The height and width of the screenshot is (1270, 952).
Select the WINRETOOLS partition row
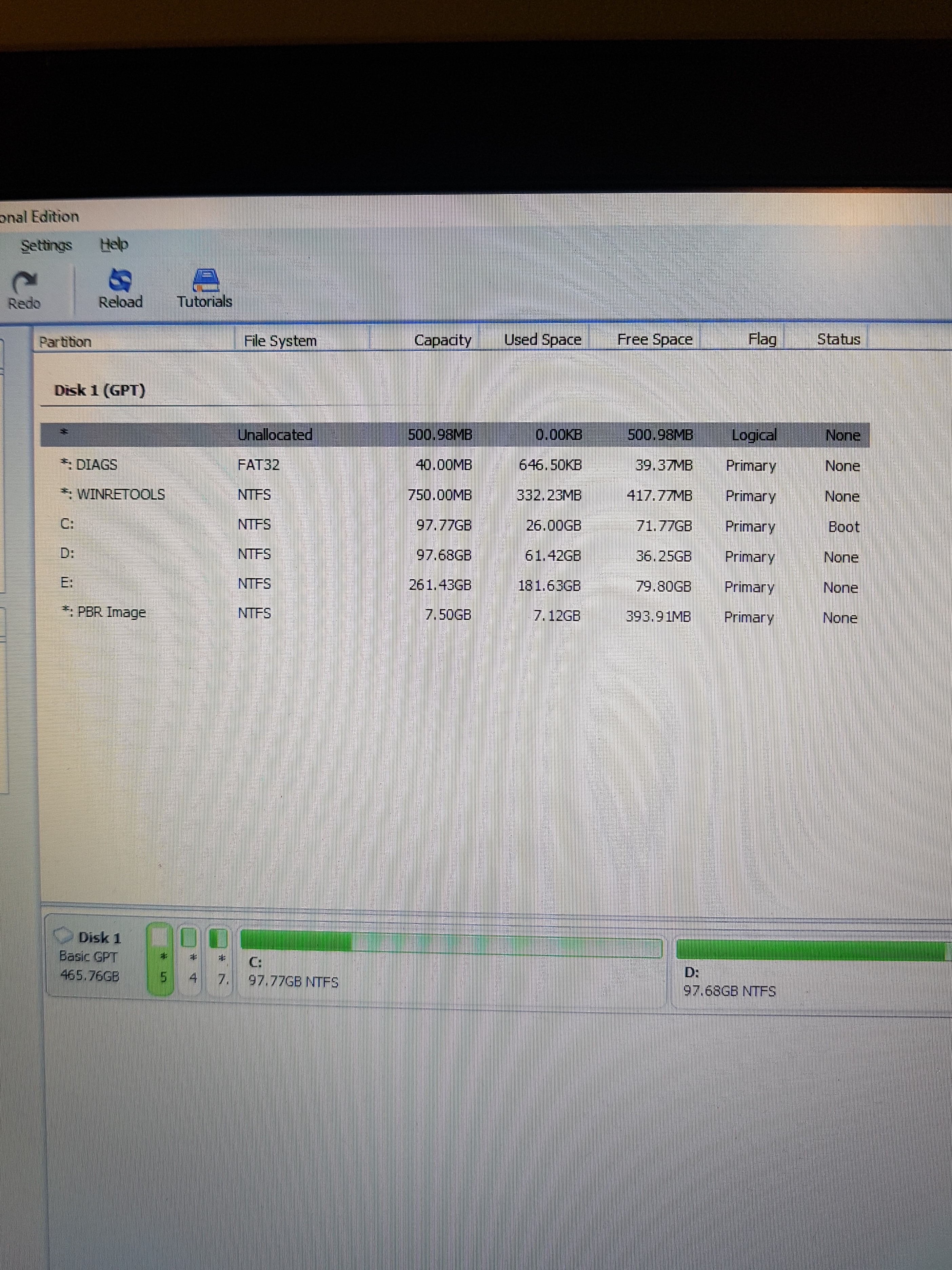(x=455, y=495)
